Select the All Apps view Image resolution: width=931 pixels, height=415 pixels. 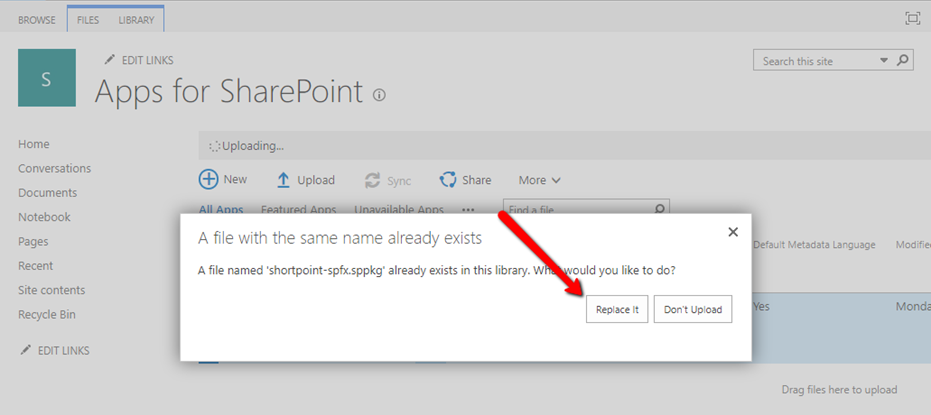(221, 209)
